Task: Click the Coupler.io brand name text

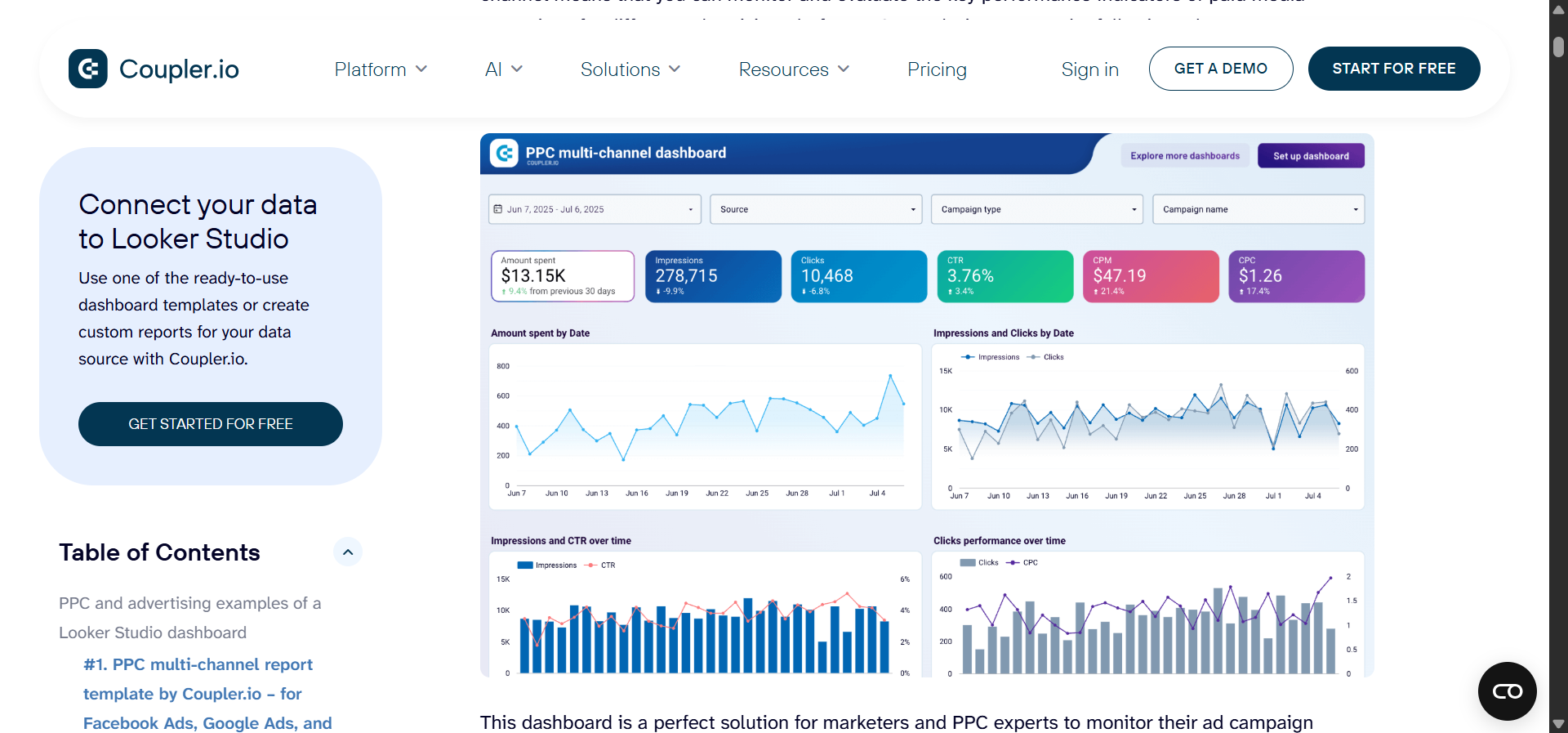Action: (179, 69)
